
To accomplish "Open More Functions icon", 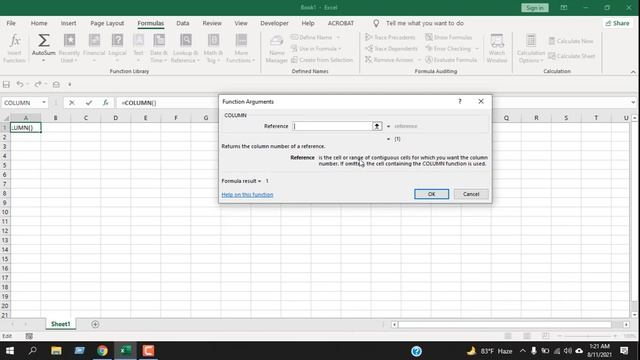I will [x=241, y=48].
